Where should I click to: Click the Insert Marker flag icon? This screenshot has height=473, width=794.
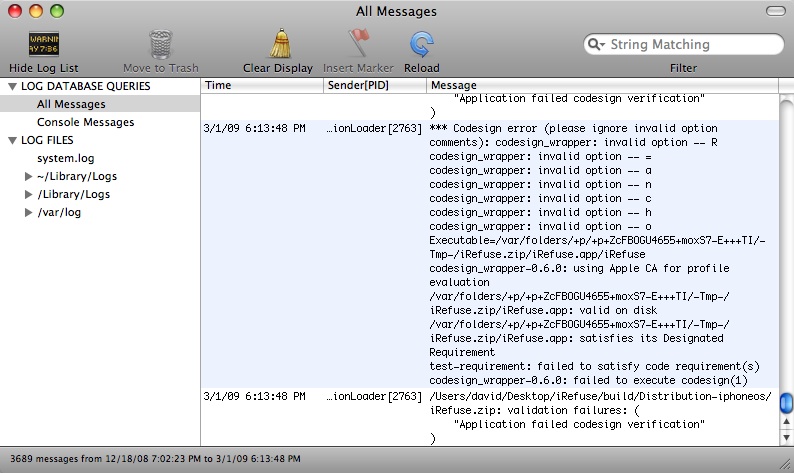tap(359, 43)
